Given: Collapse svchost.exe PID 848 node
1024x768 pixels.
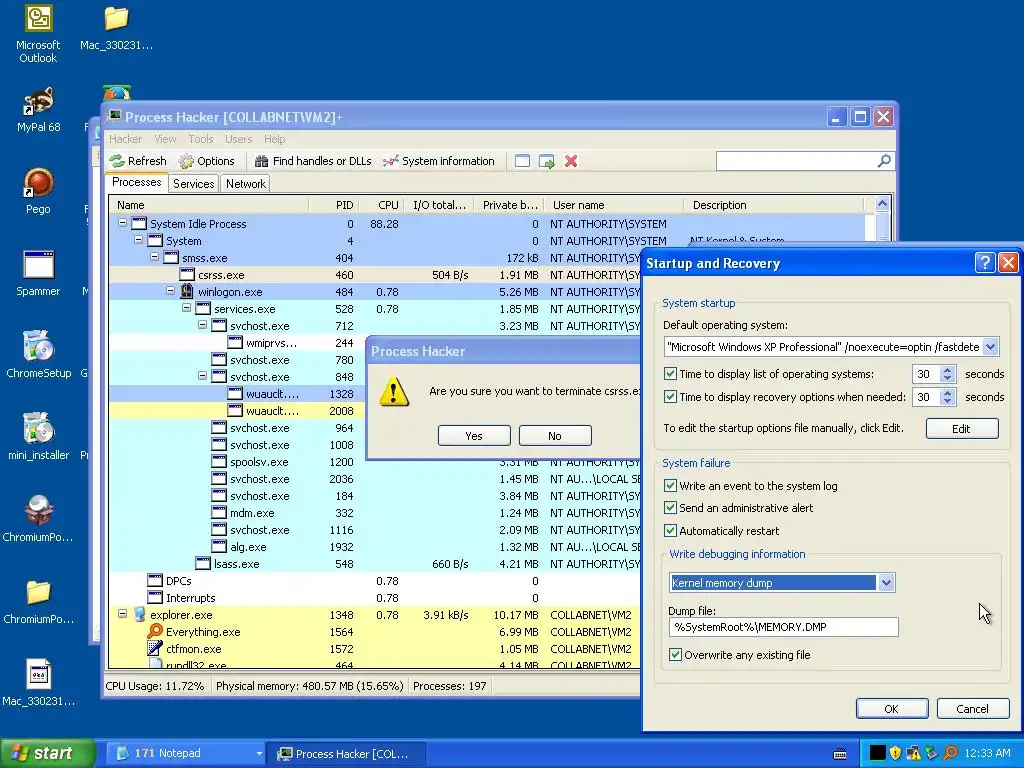Looking at the screenshot, I should click(202, 376).
